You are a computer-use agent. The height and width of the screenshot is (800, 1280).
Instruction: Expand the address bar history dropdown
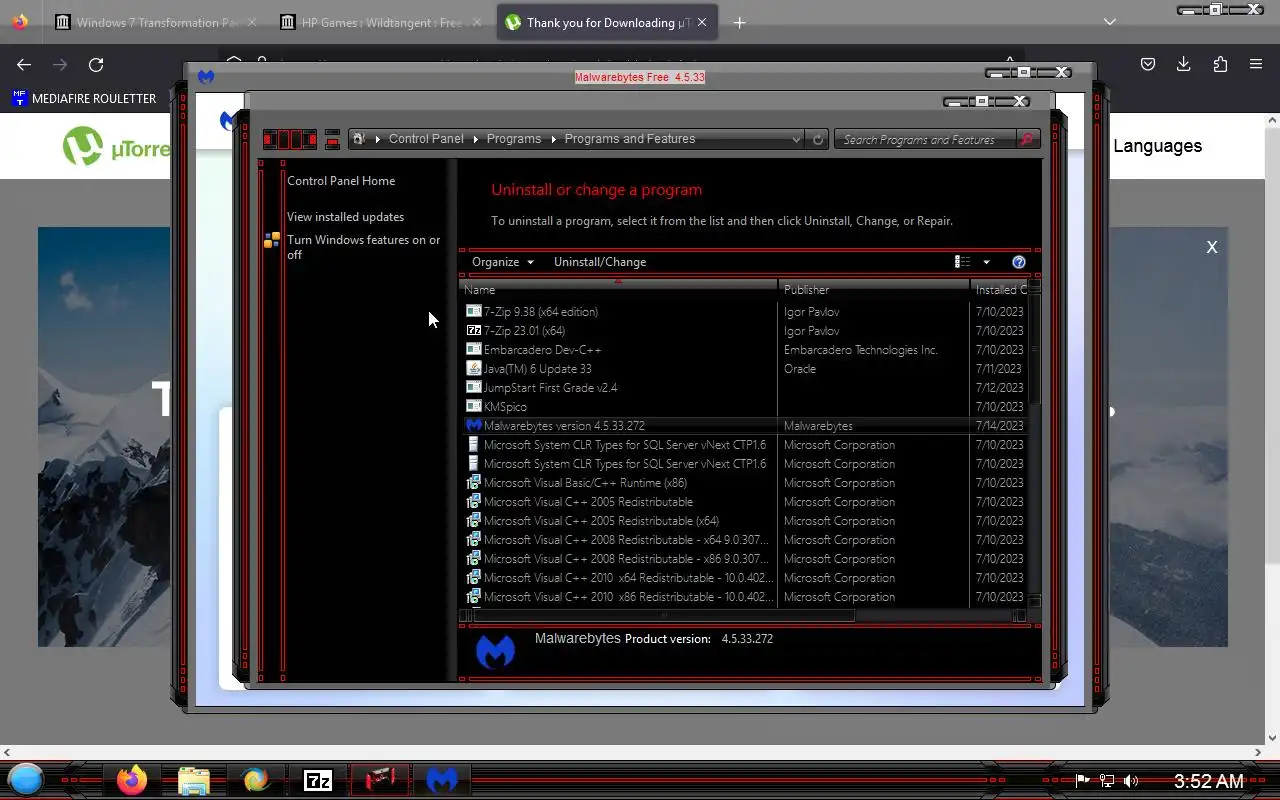click(796, 139)
